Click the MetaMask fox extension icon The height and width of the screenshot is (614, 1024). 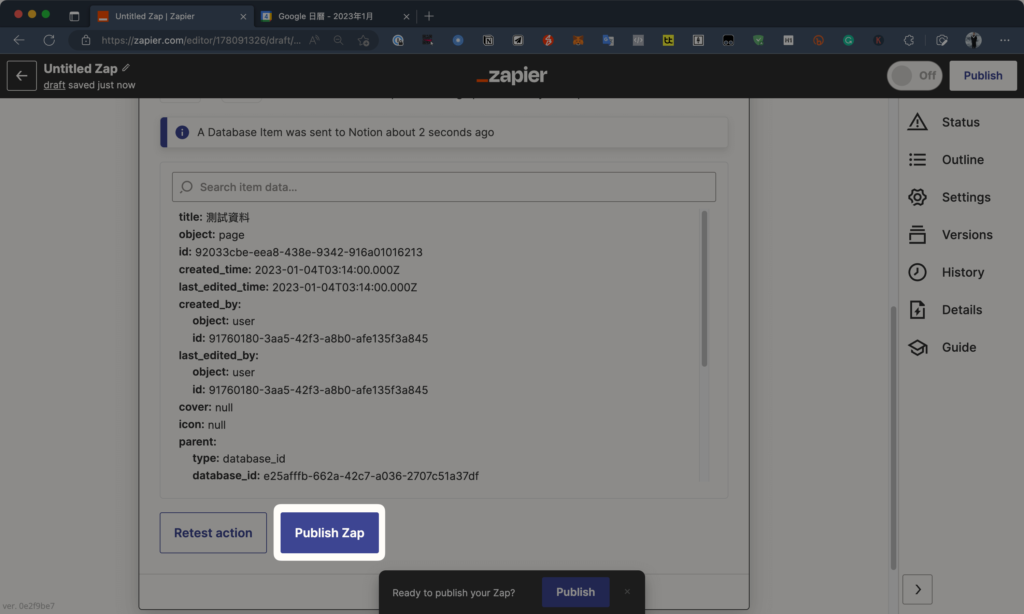point(578,40)
